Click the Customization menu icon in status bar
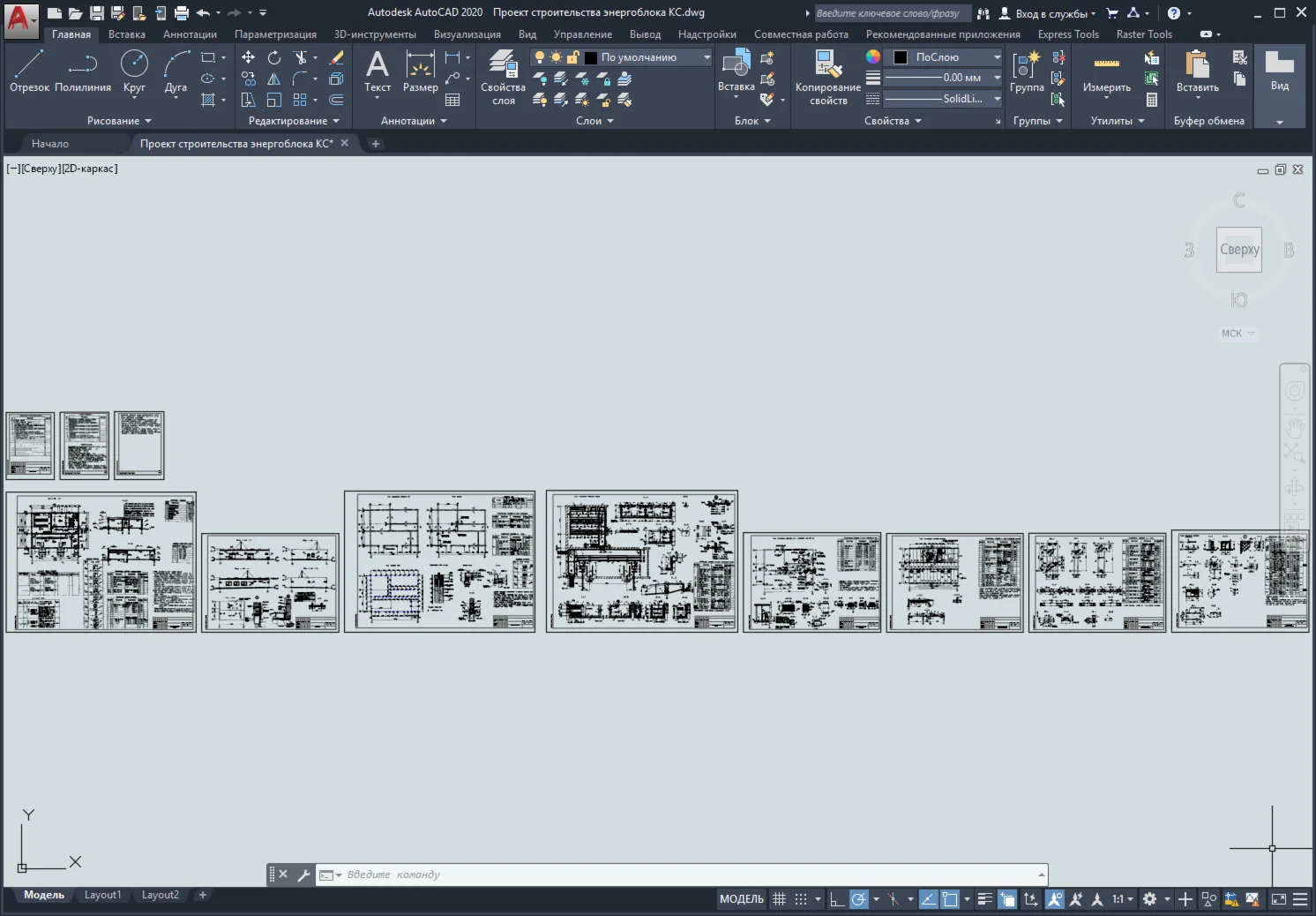The height and width of the screenshot is (916, 1316). pos(1300,899)
